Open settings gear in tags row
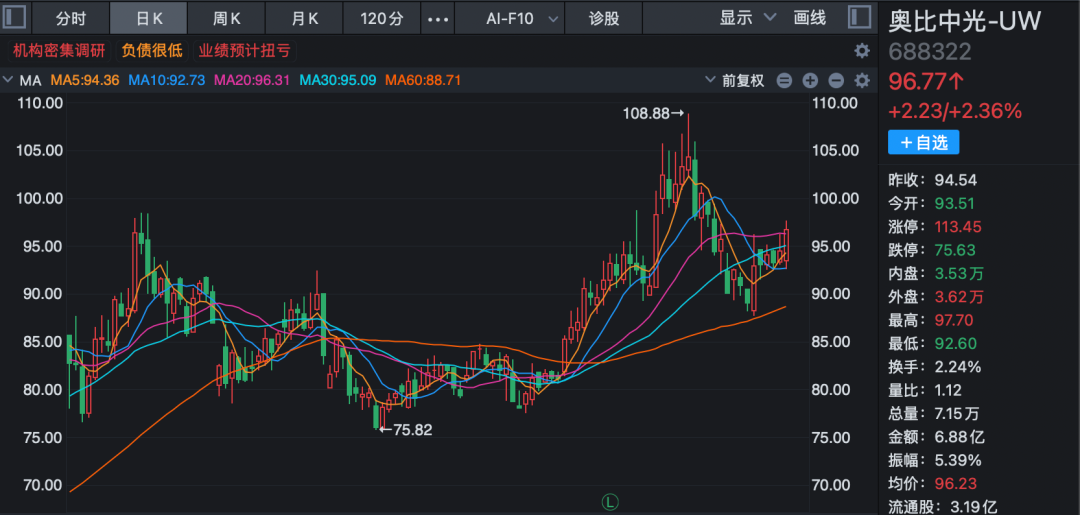 [861, 51]
